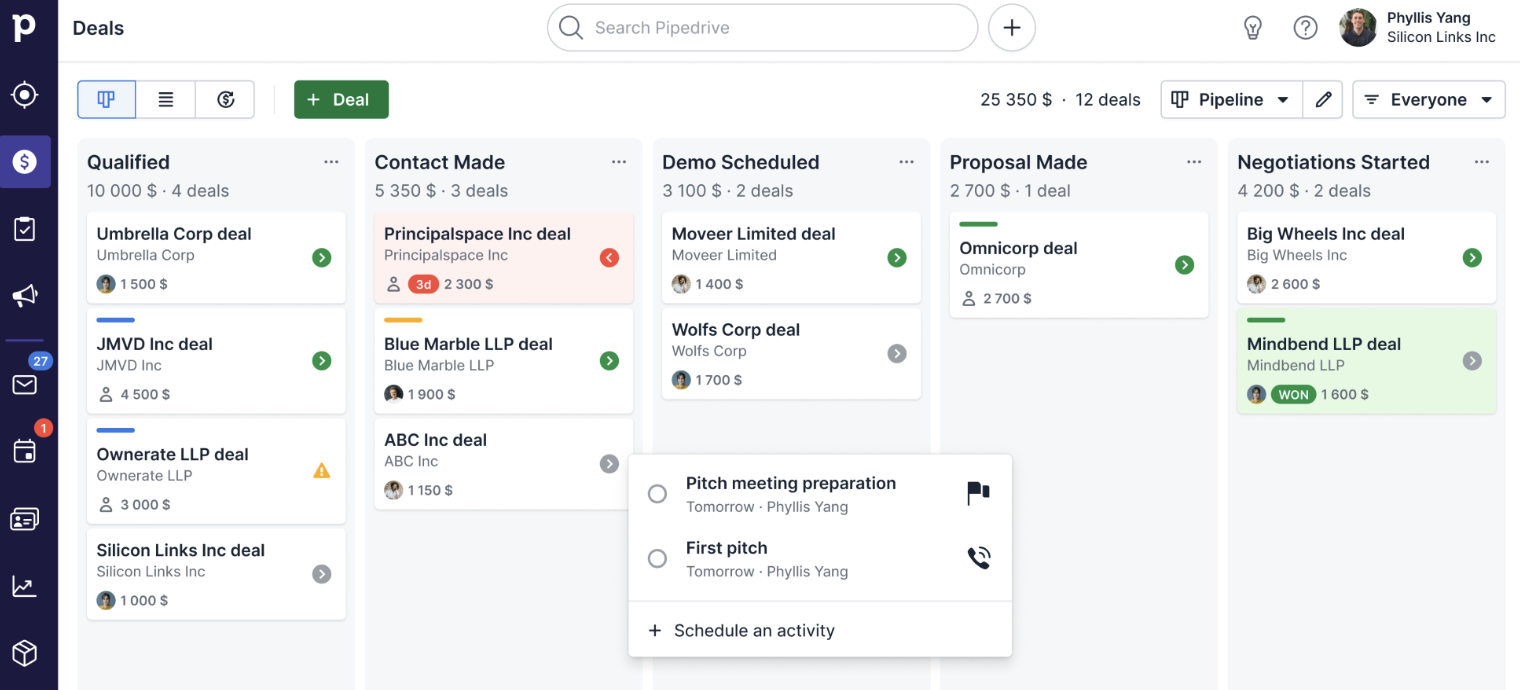Screen dimensions: 1520x690
Task: Click the 25 350 $ pipeline total
Action: click(1016, 100)
